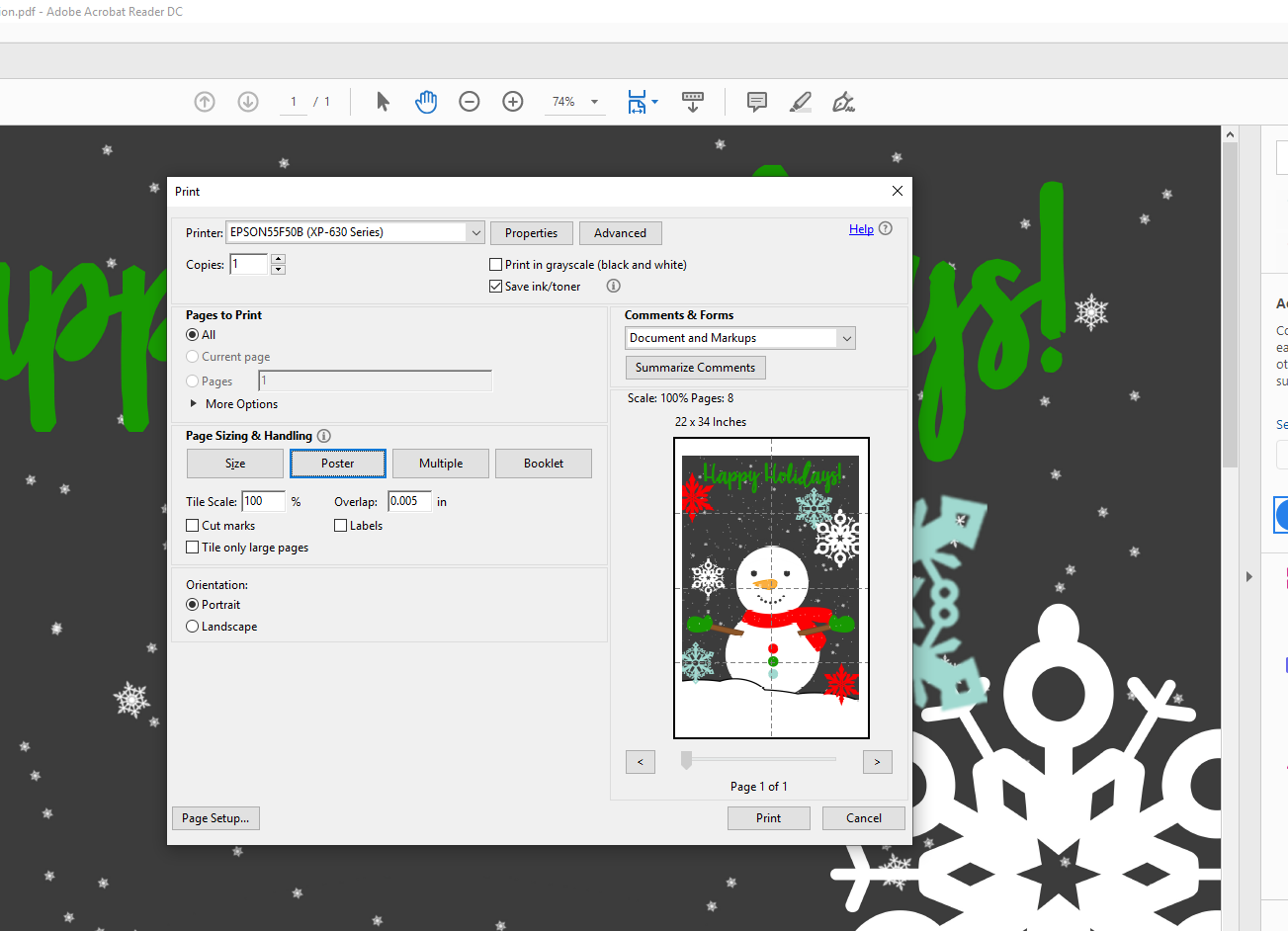Screen dimensions: 1288x931
Task: Click the Tile Scale input field
Action: (263, 502)
